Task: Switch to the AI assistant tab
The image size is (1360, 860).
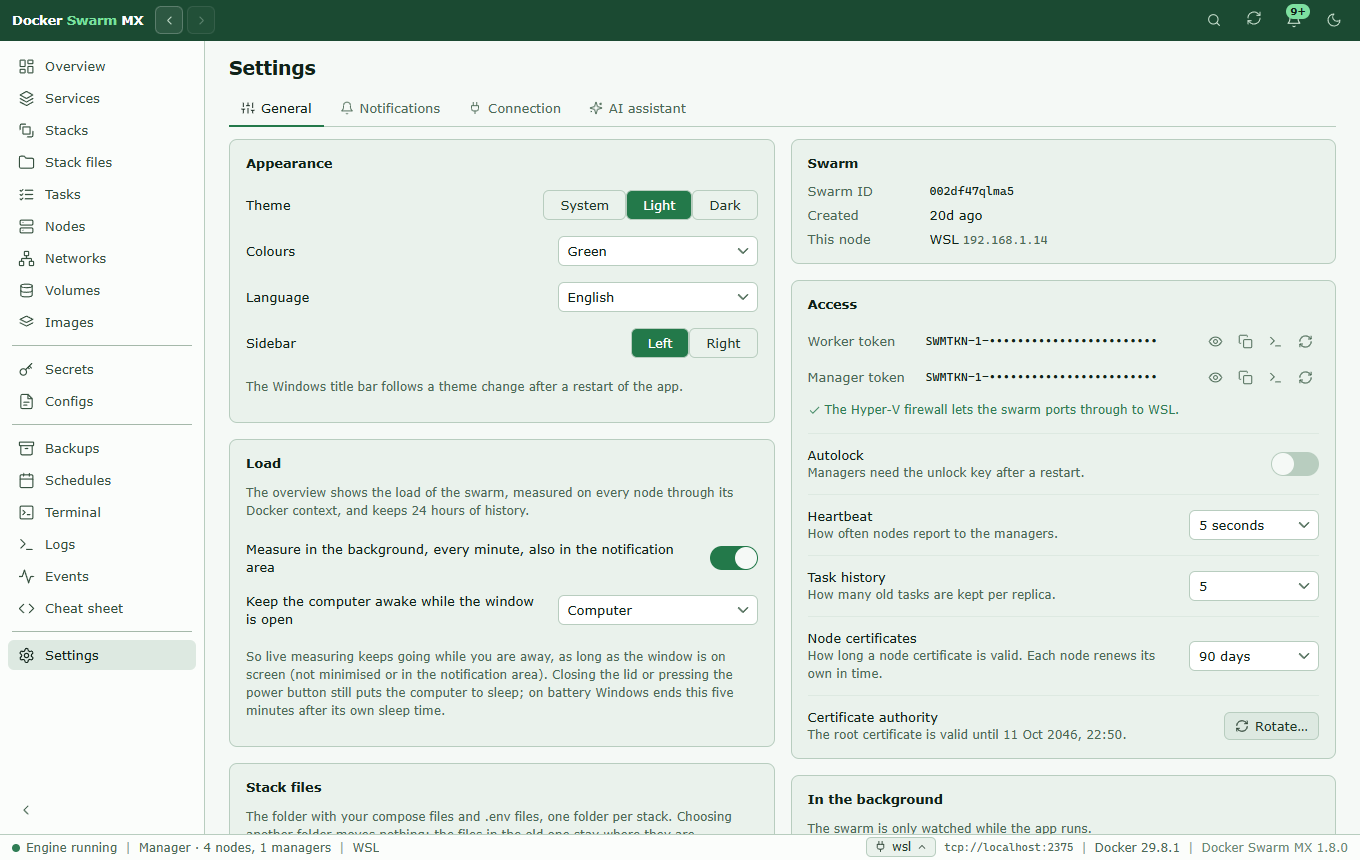Action: pyautogui.click(x=638, y=108)
